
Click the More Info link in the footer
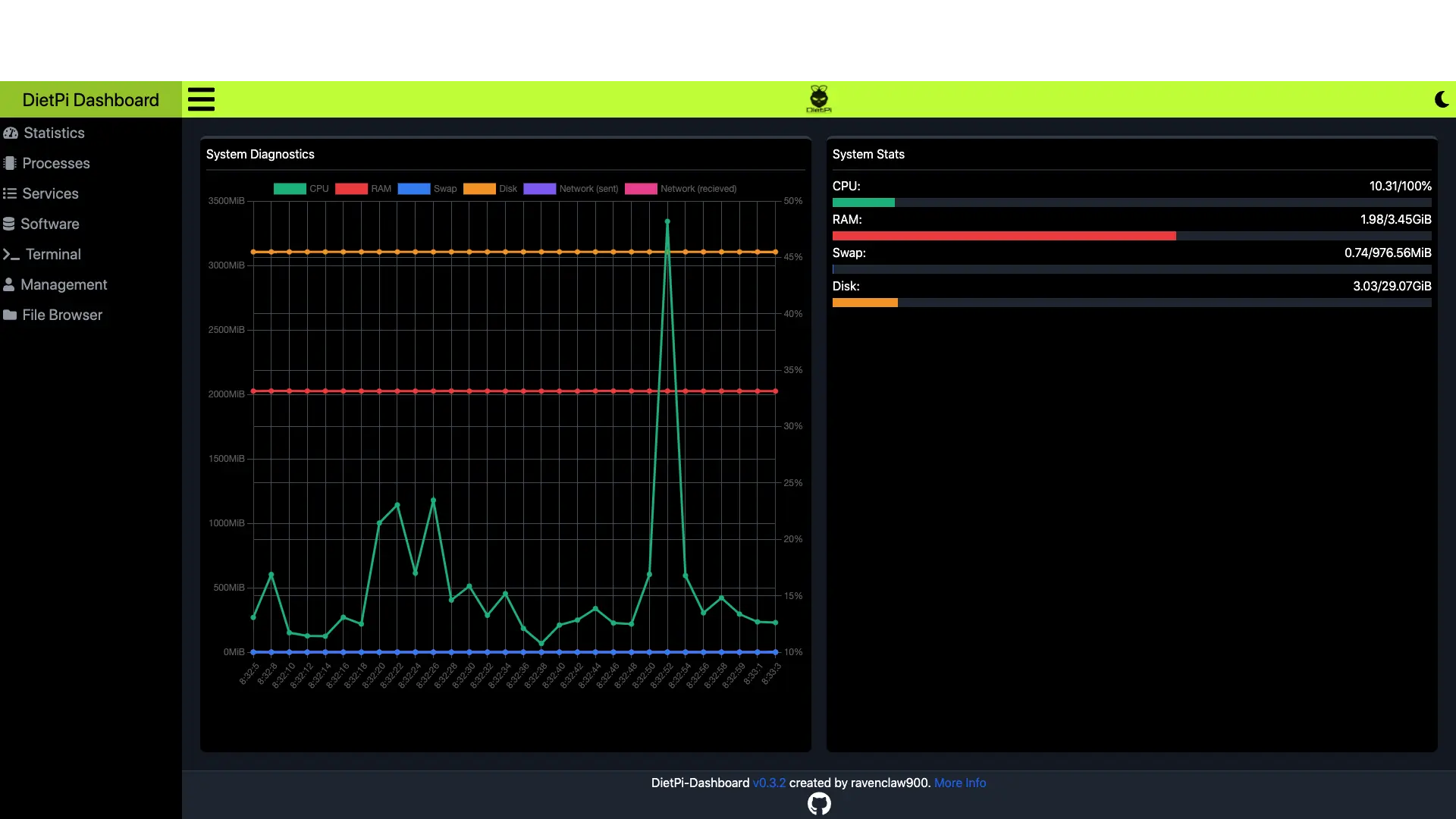959,783
